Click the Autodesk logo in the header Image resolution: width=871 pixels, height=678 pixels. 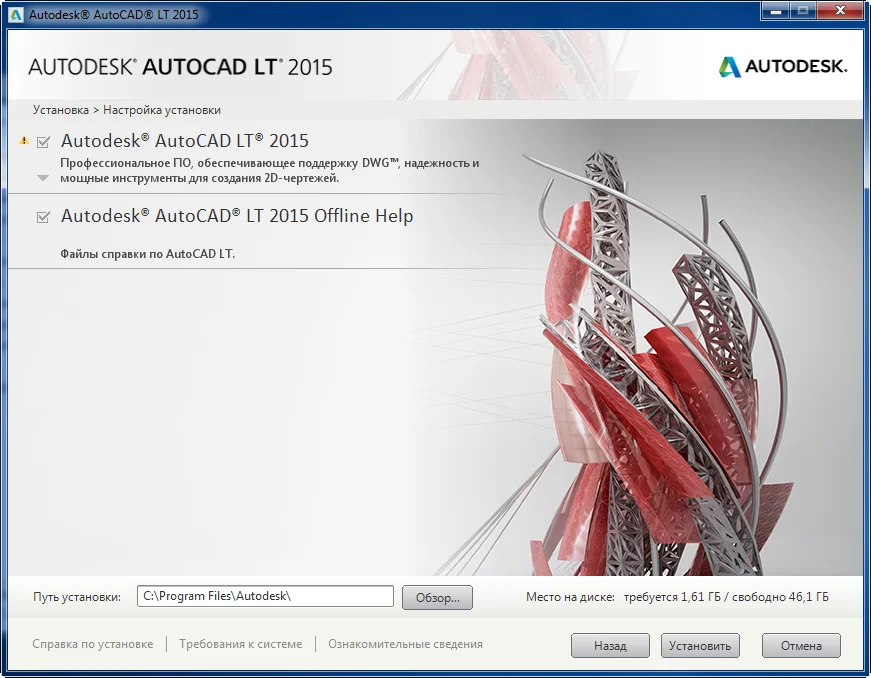783,67
